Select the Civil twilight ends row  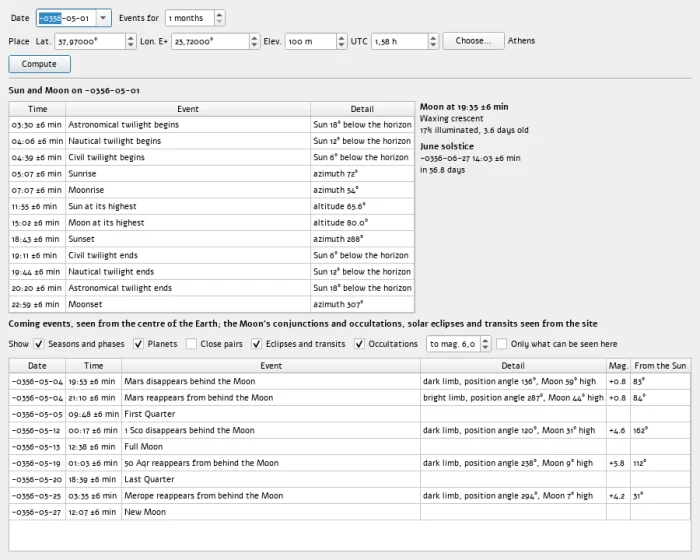(212, 255)
